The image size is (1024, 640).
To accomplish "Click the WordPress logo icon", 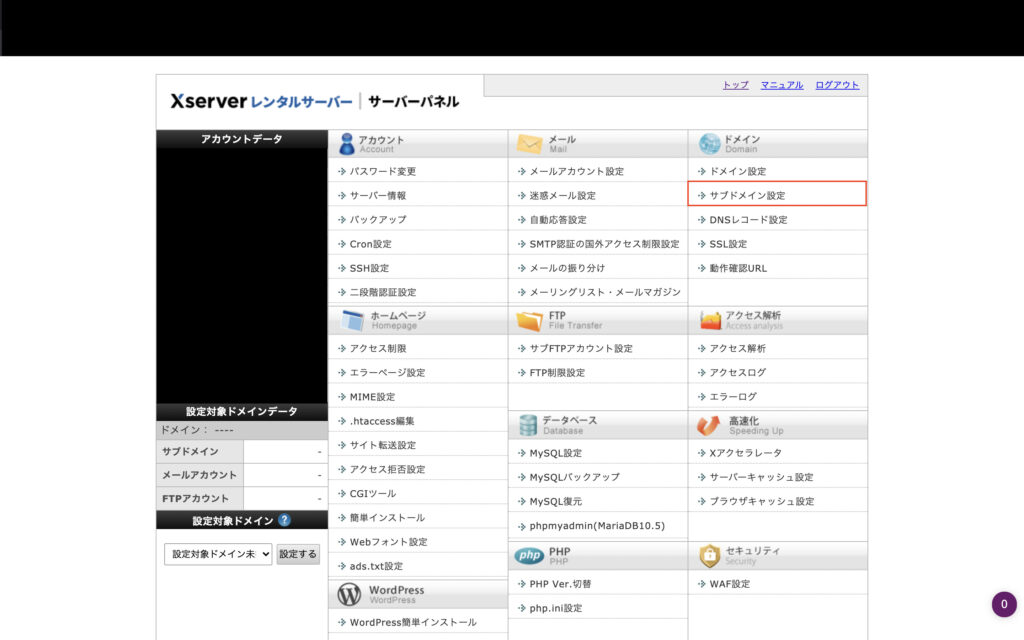I will [349, 594].
